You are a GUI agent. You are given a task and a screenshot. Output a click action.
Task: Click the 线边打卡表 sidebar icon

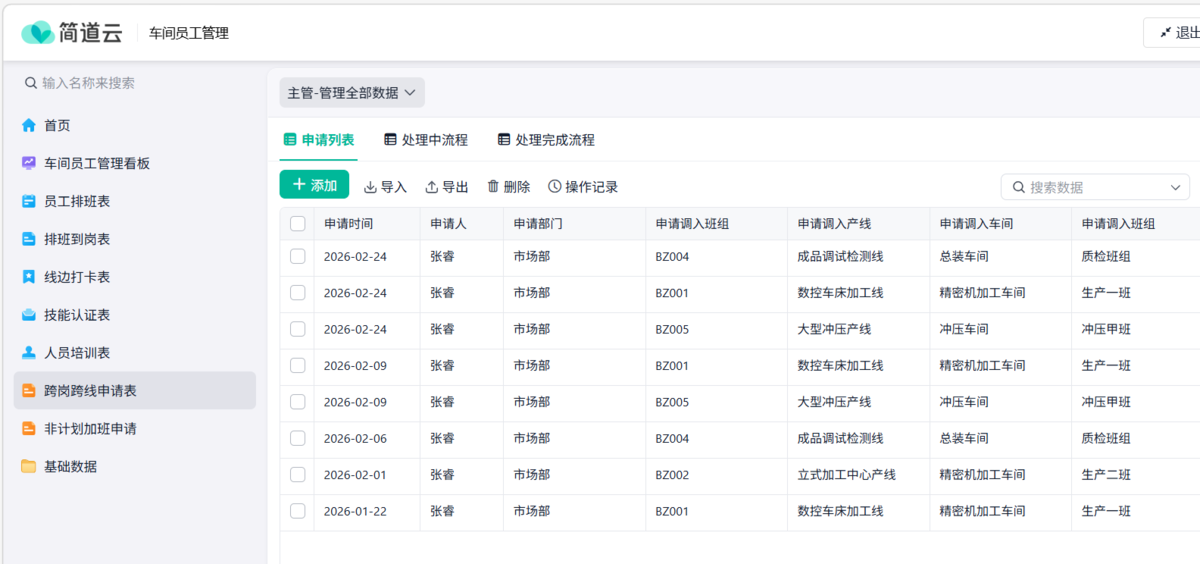click(29, 277)
